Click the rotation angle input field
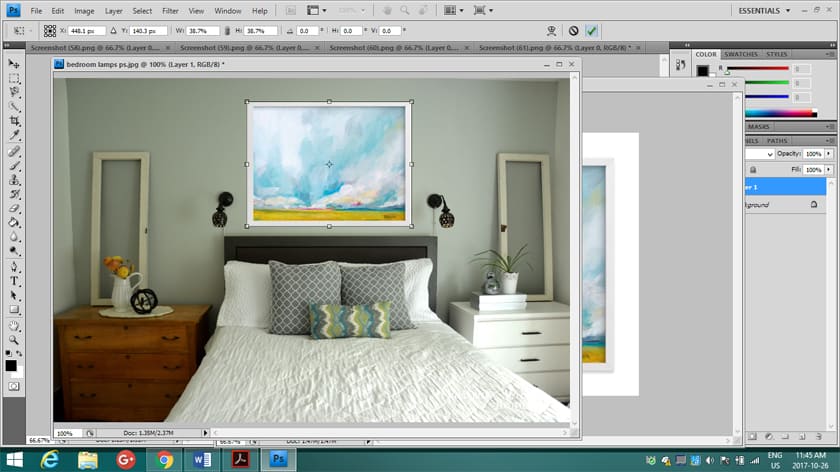This screenshot has width=840, height=472. pos(306,31)
